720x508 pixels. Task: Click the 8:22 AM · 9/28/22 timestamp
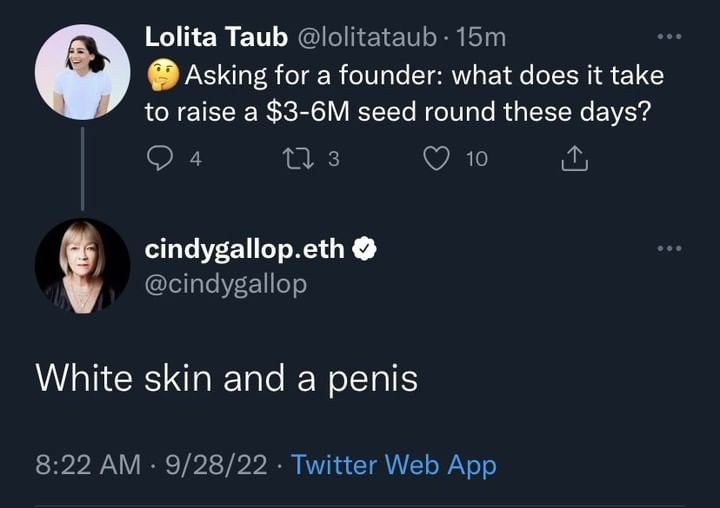(x=152, y=464)
